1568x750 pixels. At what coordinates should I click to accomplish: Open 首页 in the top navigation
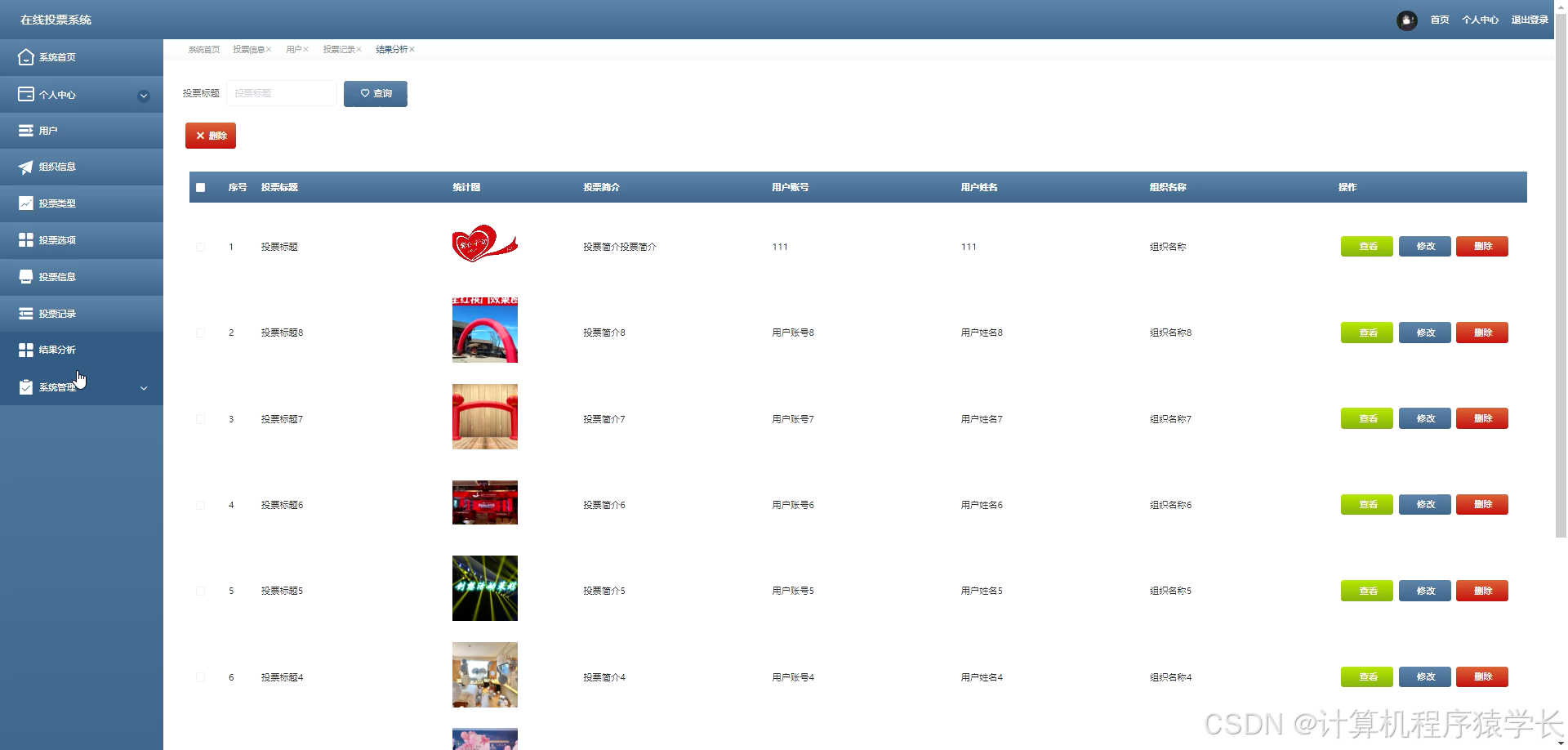point(1440,20)
